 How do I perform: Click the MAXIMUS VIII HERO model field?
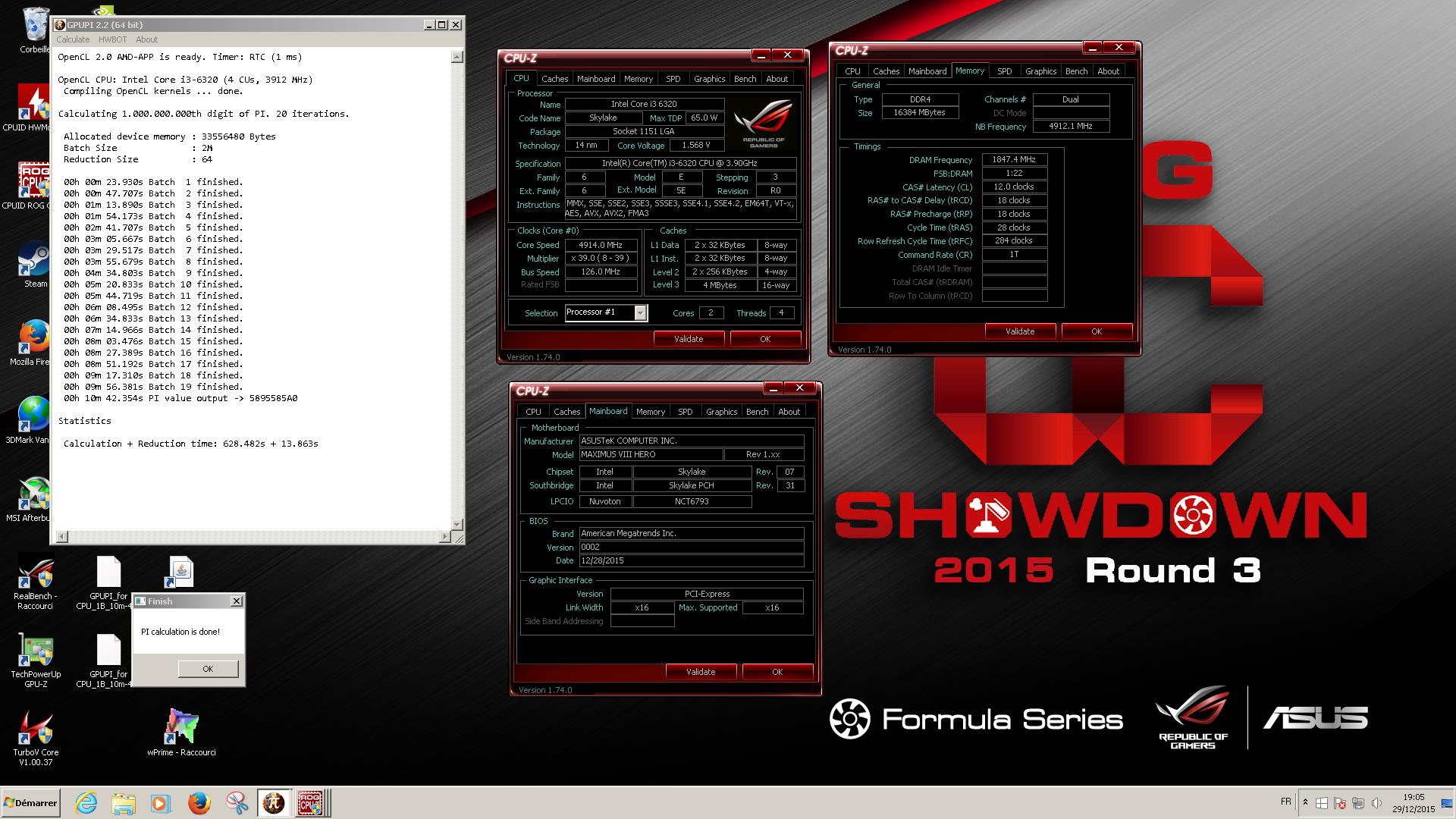650,455
